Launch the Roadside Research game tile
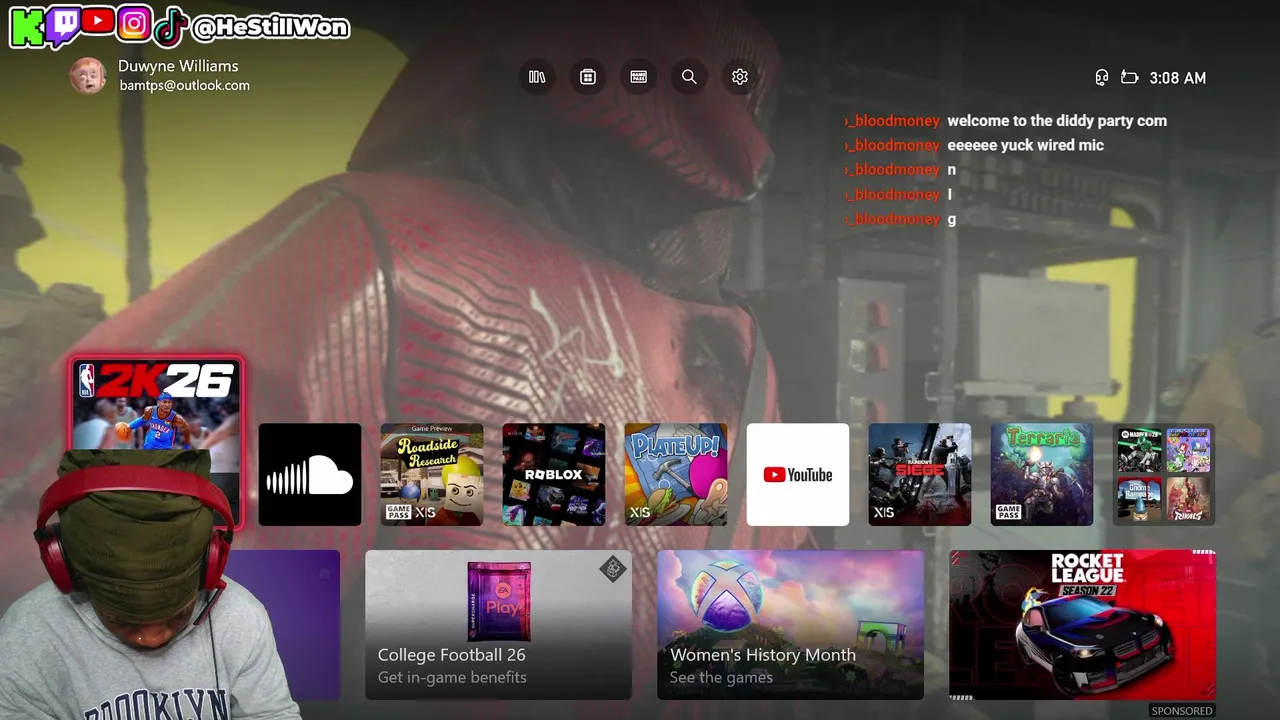Viewport: 1280px width, 720px height. point(432,474)
